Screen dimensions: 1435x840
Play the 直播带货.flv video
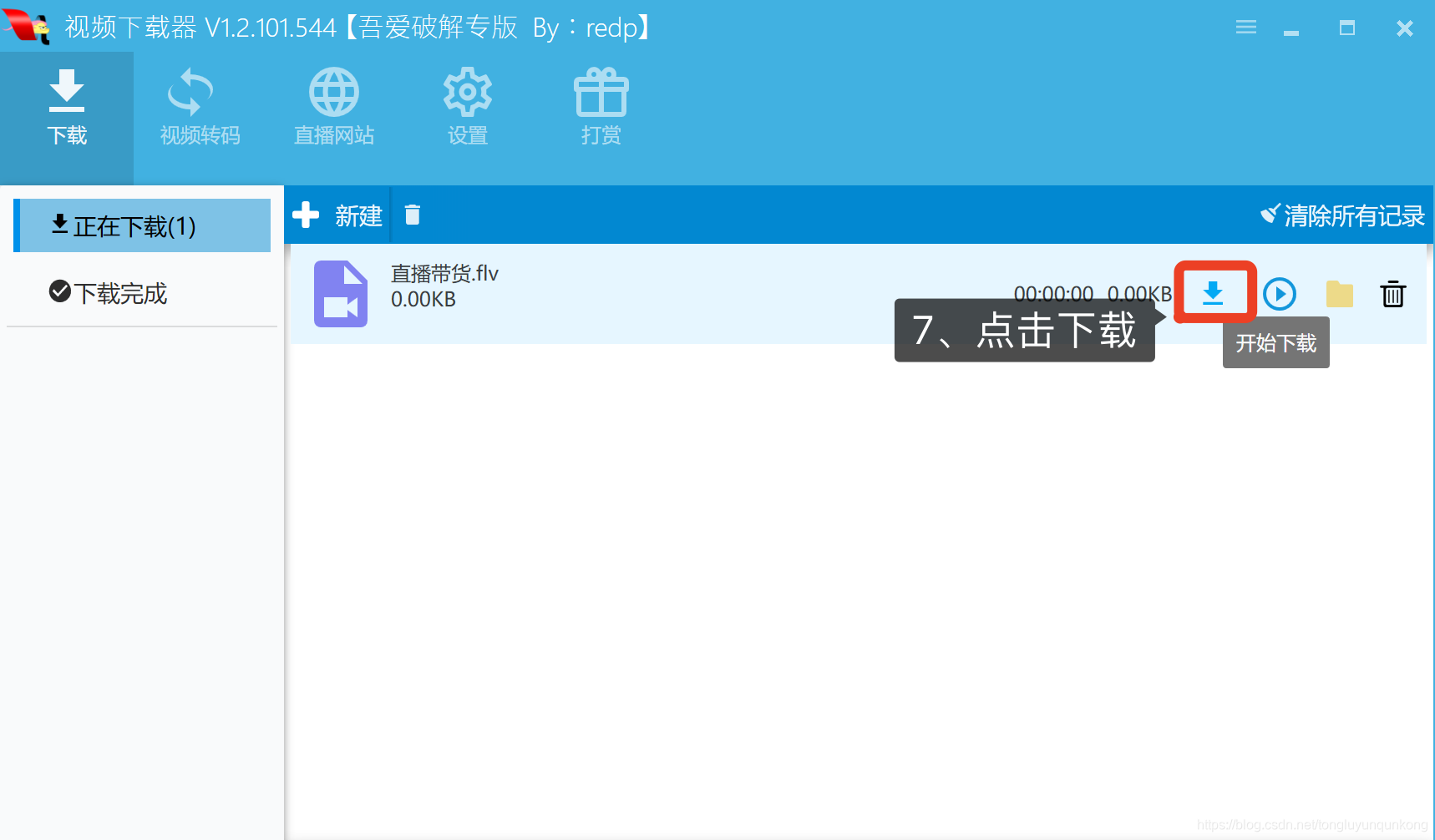[x=1279, y=294]
